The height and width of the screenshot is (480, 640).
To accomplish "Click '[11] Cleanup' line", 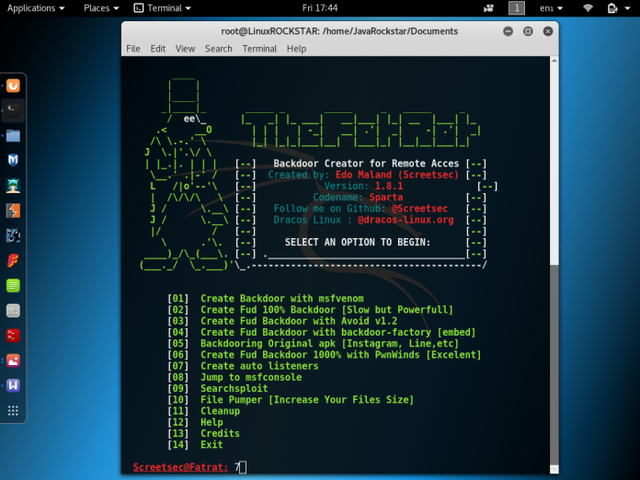I will click(x=203, y=411).
